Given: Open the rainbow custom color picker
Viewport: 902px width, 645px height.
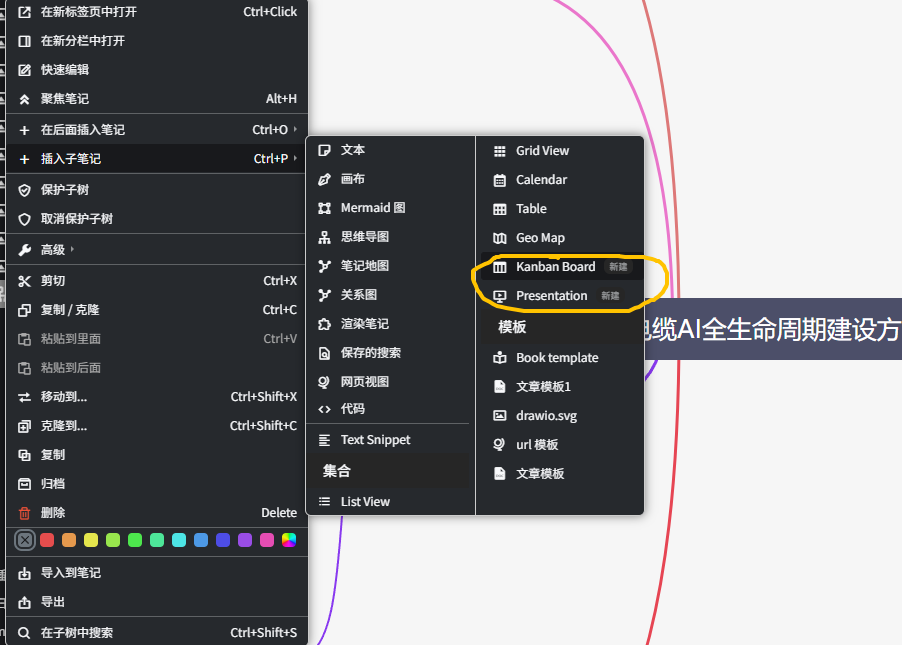Looking at the screenshot, I should pyautogui.click(x=289, y=540).
